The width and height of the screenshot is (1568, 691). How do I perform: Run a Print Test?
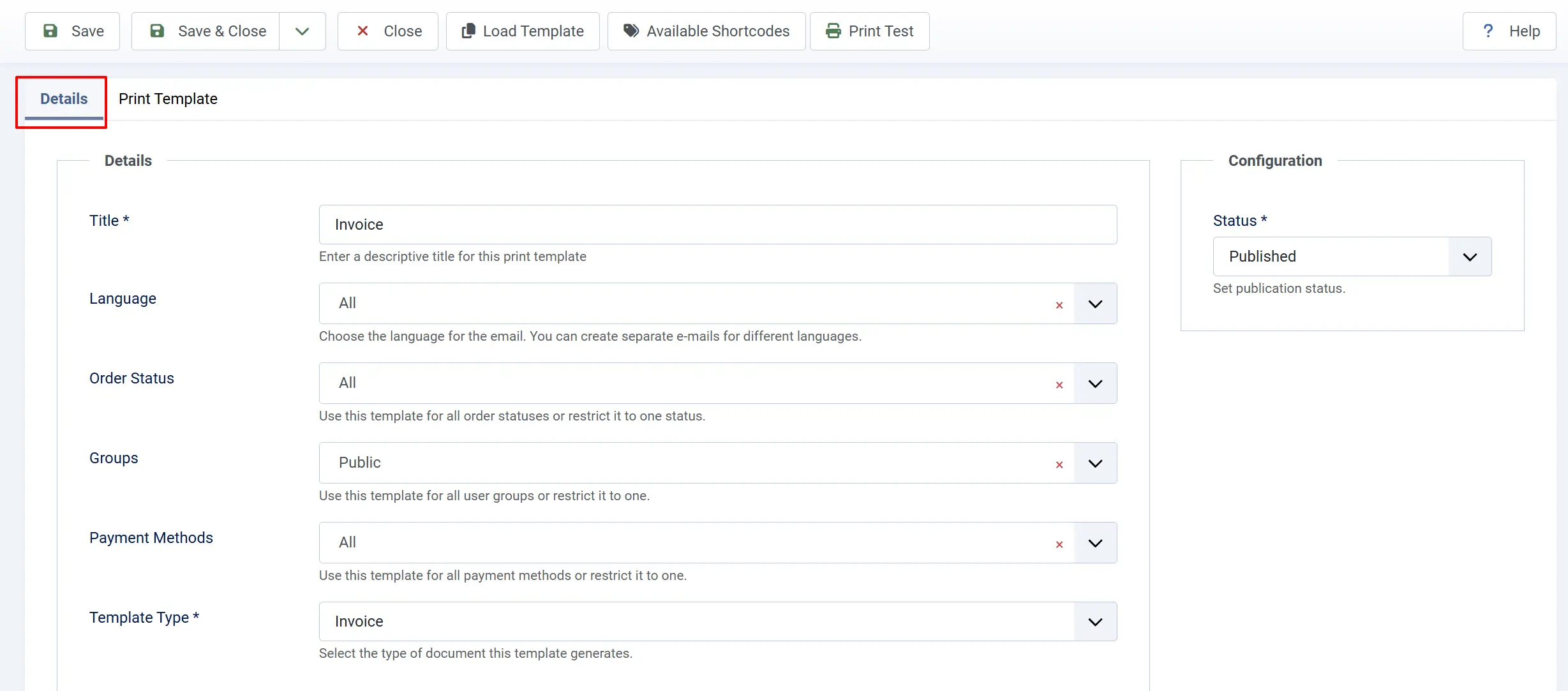click(869, 31)
